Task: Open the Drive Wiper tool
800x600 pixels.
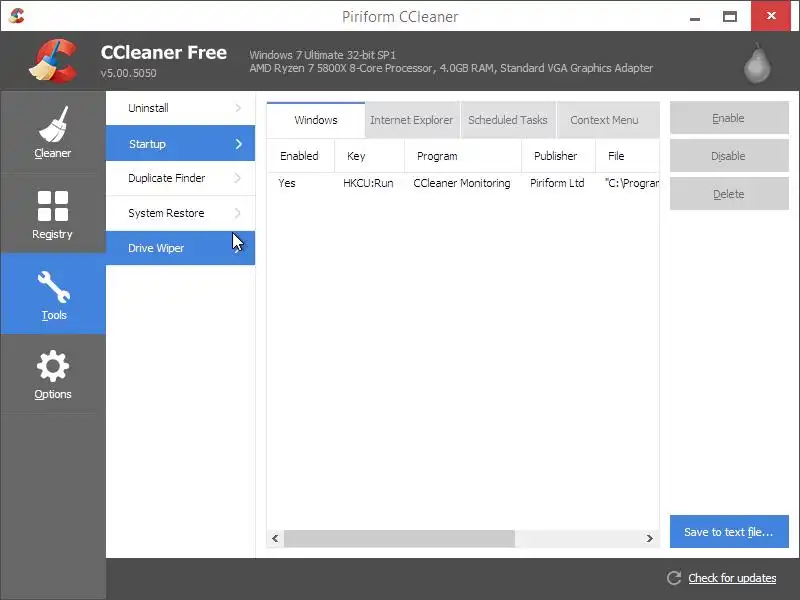Action: pyautogui.click(x=180, y=248)
